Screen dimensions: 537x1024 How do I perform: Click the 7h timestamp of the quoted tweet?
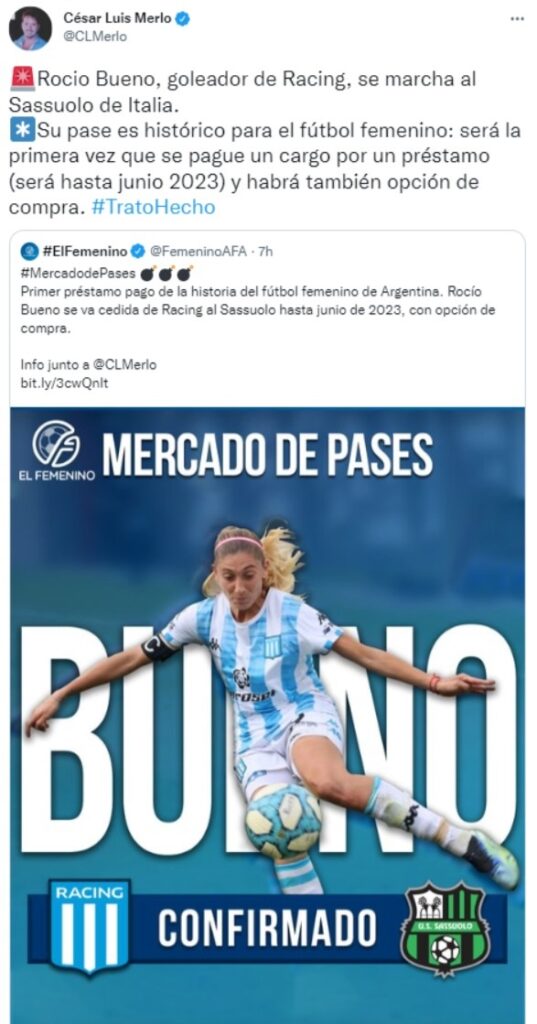pyautogui.click(x=265, y=251)
